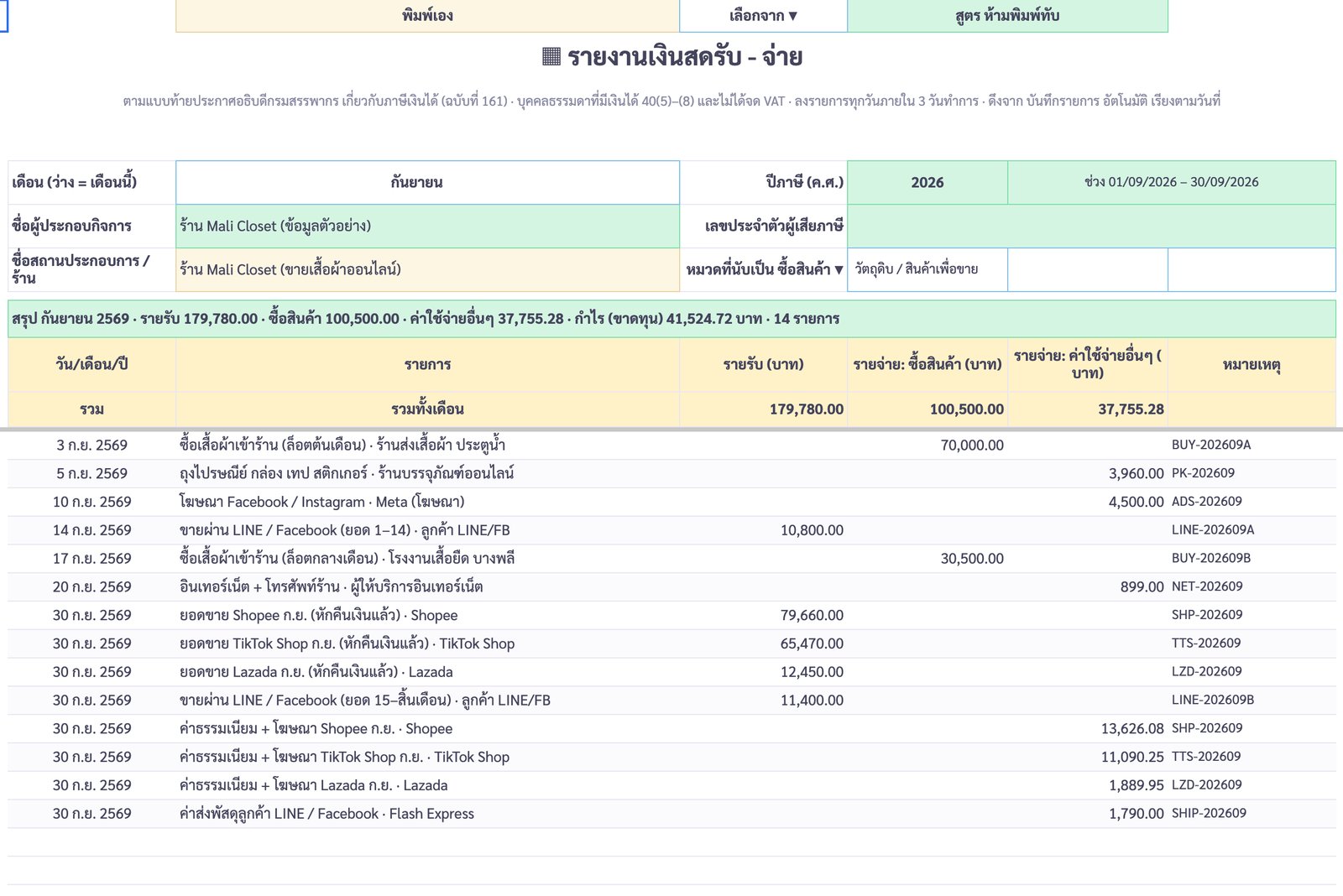Click the empty tax ID number cell
1343x896 pixels.
click(x=1091, y=226)
